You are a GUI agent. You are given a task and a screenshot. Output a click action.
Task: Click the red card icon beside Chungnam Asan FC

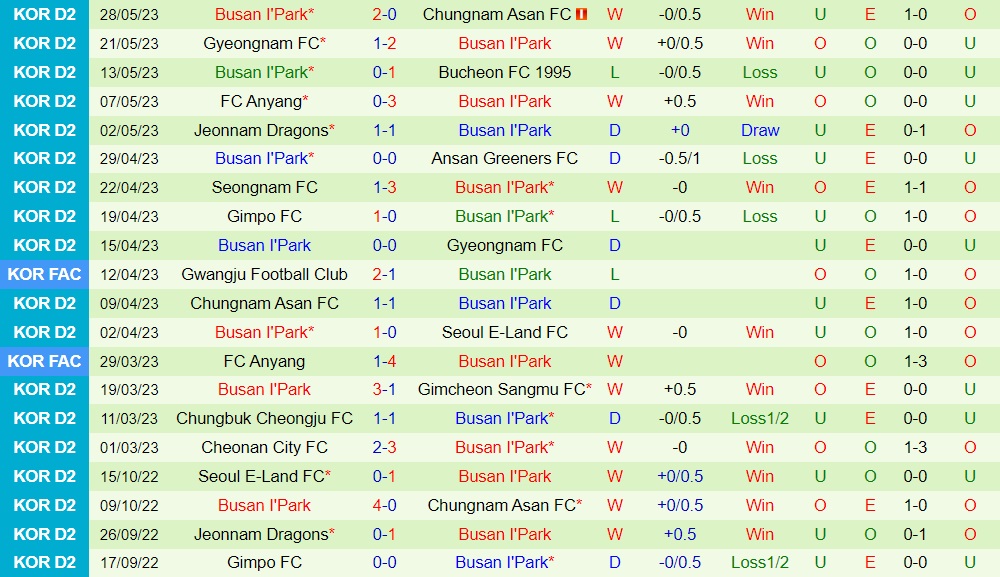[582, 15]
